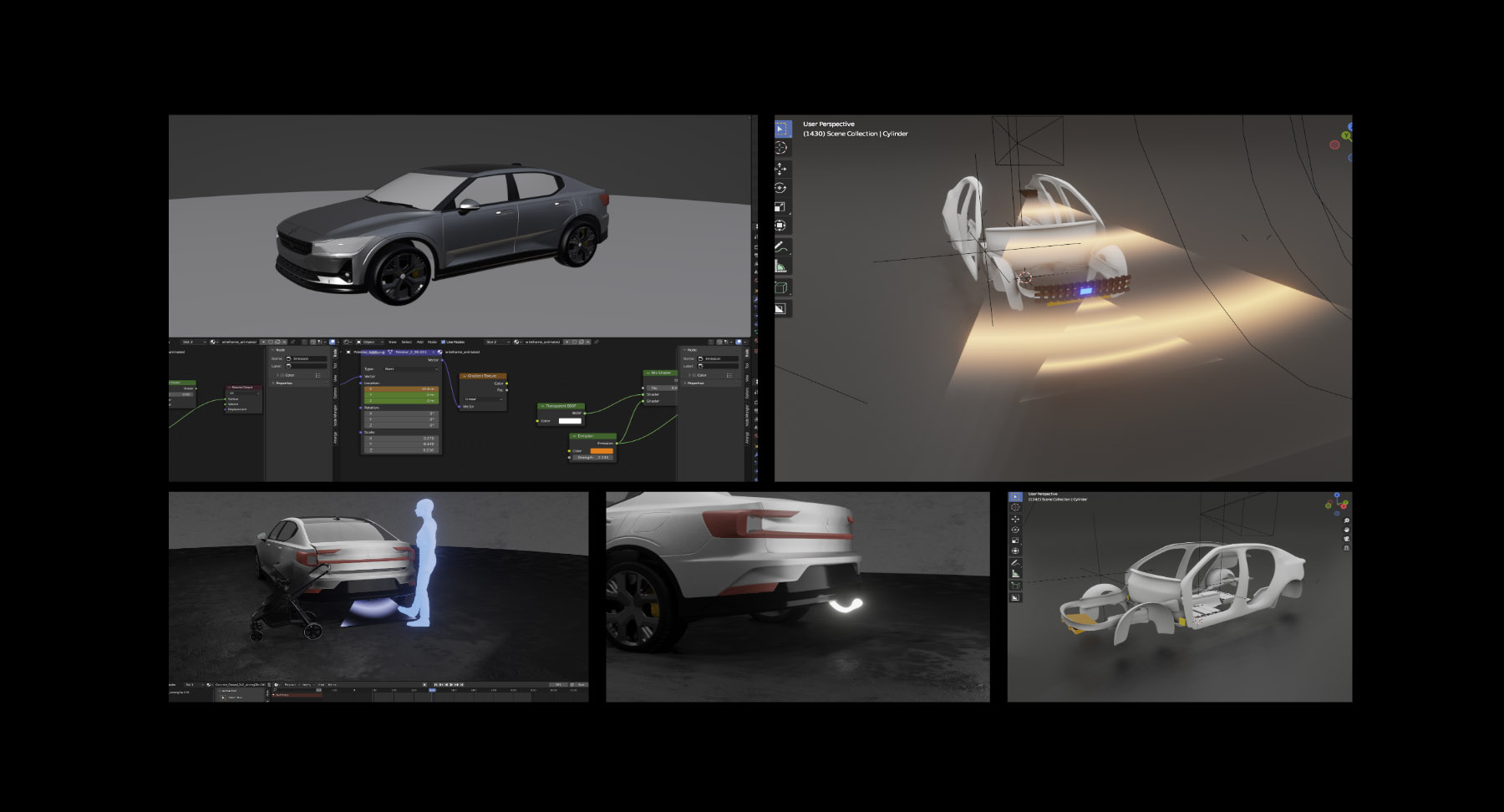Toggle the pin icon in left node editor header
Screen dimensions: 1504x812
pos(293,342)
